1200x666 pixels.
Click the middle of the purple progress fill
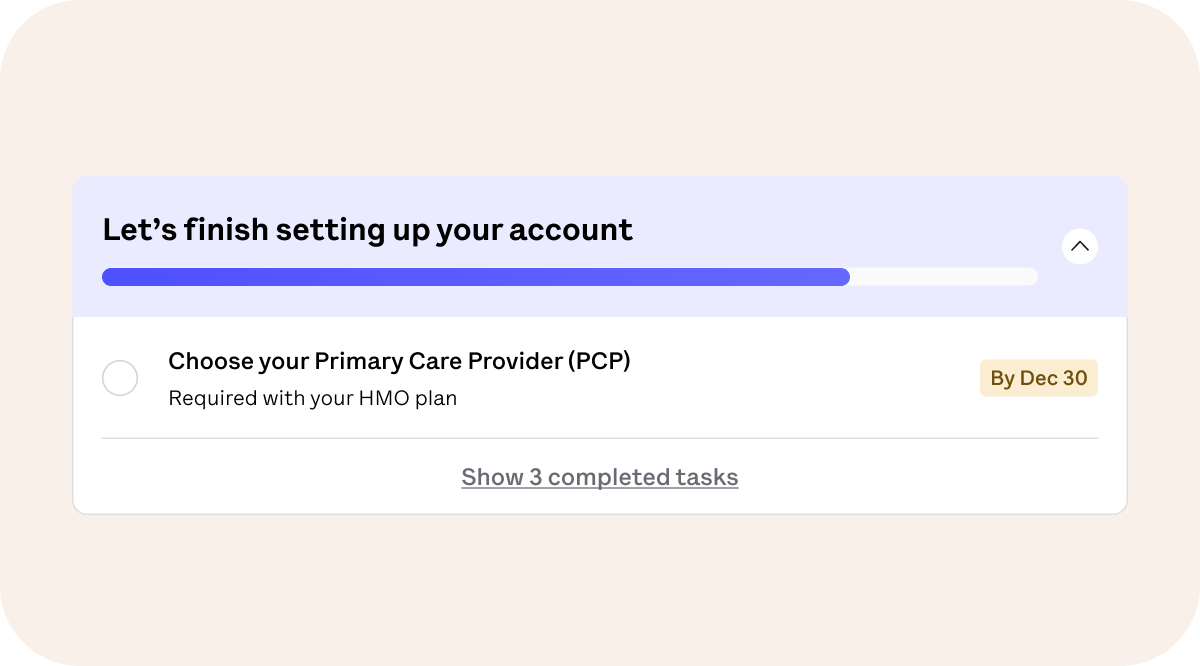(476, 277)
